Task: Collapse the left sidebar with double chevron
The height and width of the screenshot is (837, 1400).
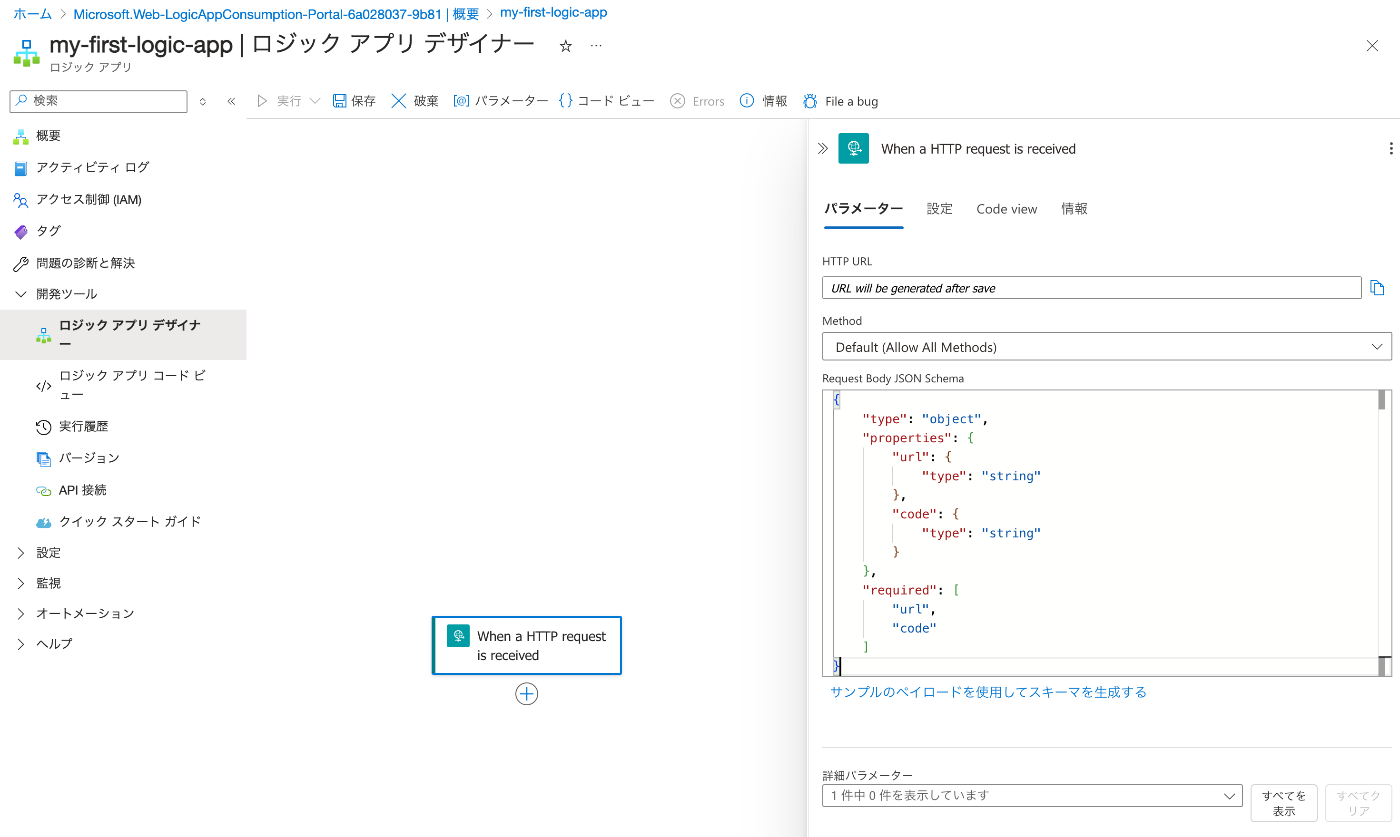Action: pos(231,101)
